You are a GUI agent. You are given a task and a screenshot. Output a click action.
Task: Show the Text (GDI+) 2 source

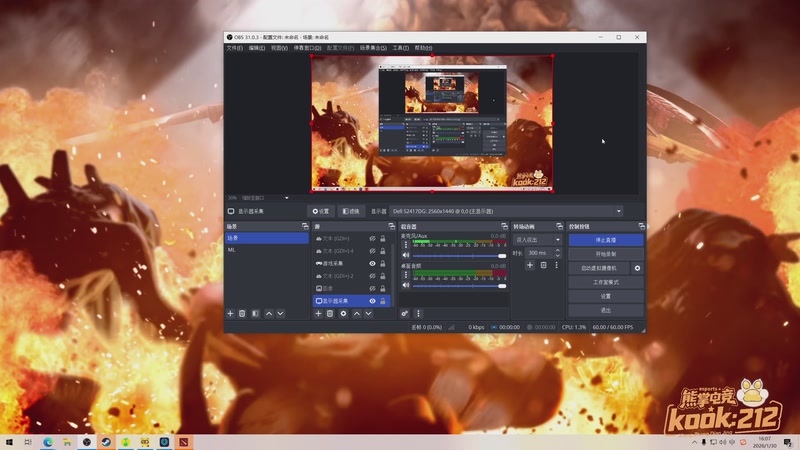(x=372, y=276)
